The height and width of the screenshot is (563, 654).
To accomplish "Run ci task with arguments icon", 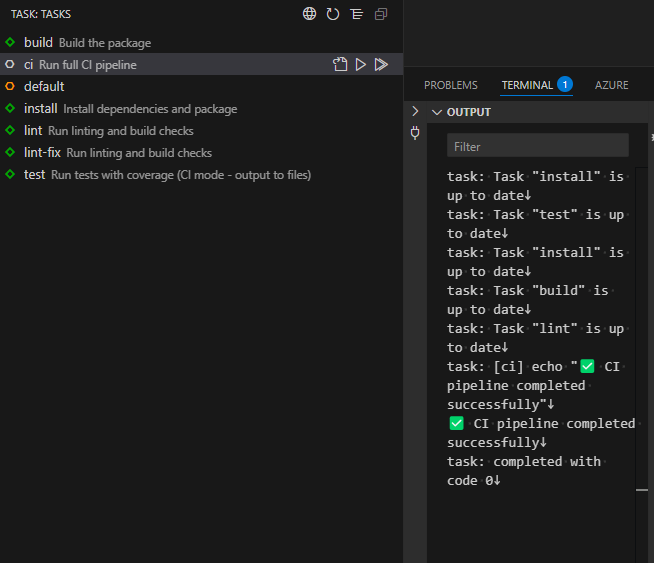I will (x=381, y=64).
